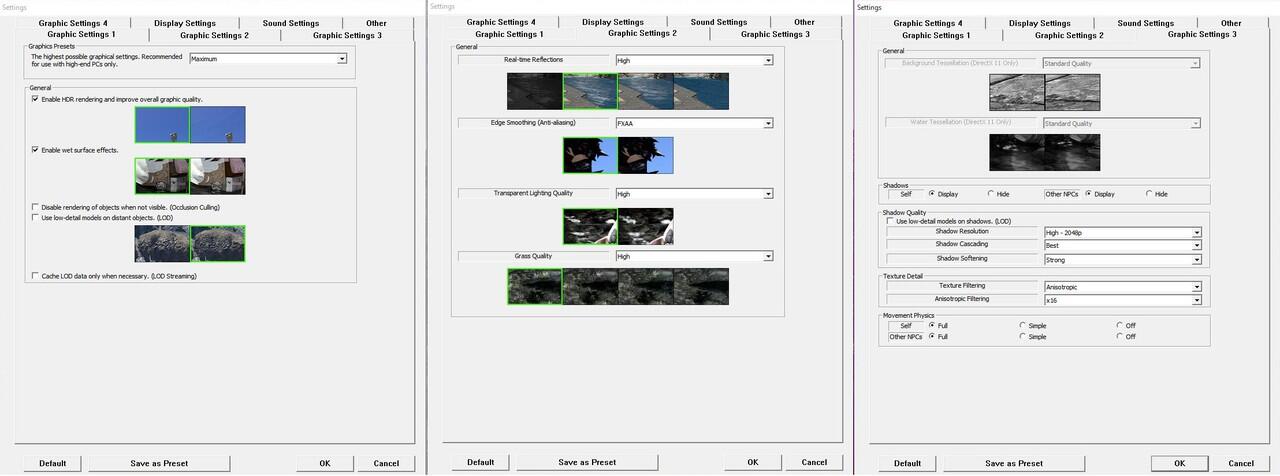Open the Water Tessellation quality dropdown
This screenshot has width=1280, height=476.
point(1122,123)
